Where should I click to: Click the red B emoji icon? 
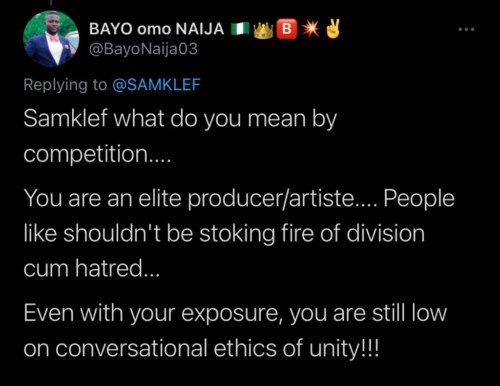(287, 29)
